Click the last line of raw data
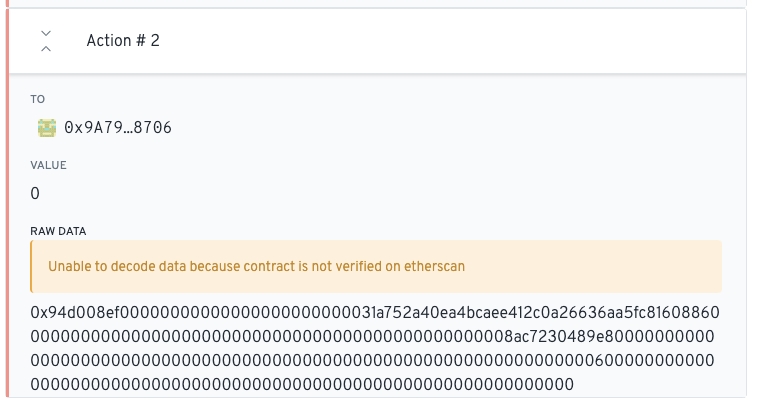Image resolution: width=759 pixels, height=406 pixels. (x=302, y=384)
